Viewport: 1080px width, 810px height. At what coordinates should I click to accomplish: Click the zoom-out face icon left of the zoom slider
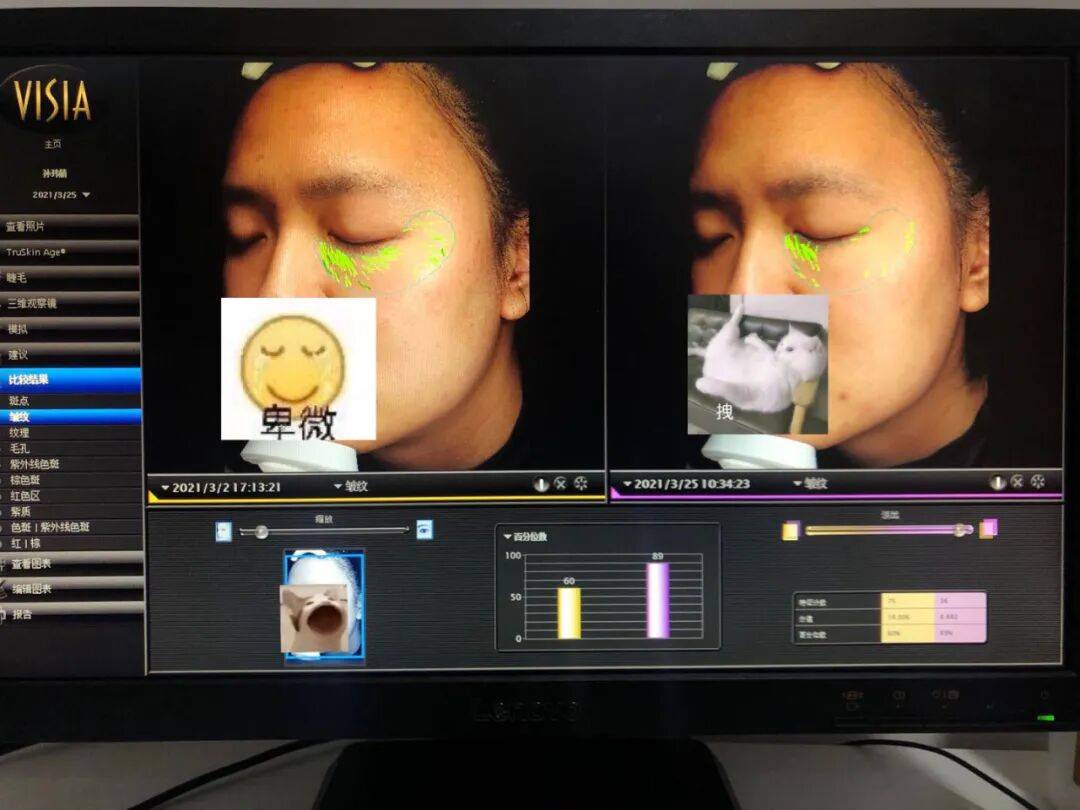click(x=224, y=532)
